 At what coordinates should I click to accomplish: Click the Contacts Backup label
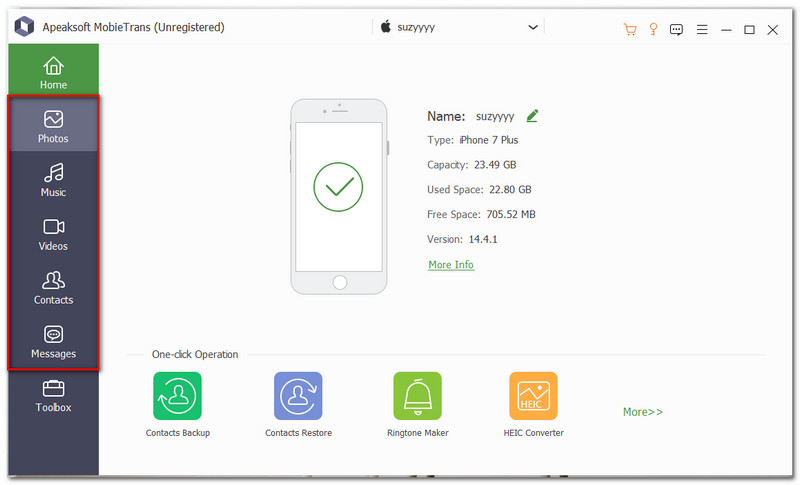(178, 433)
